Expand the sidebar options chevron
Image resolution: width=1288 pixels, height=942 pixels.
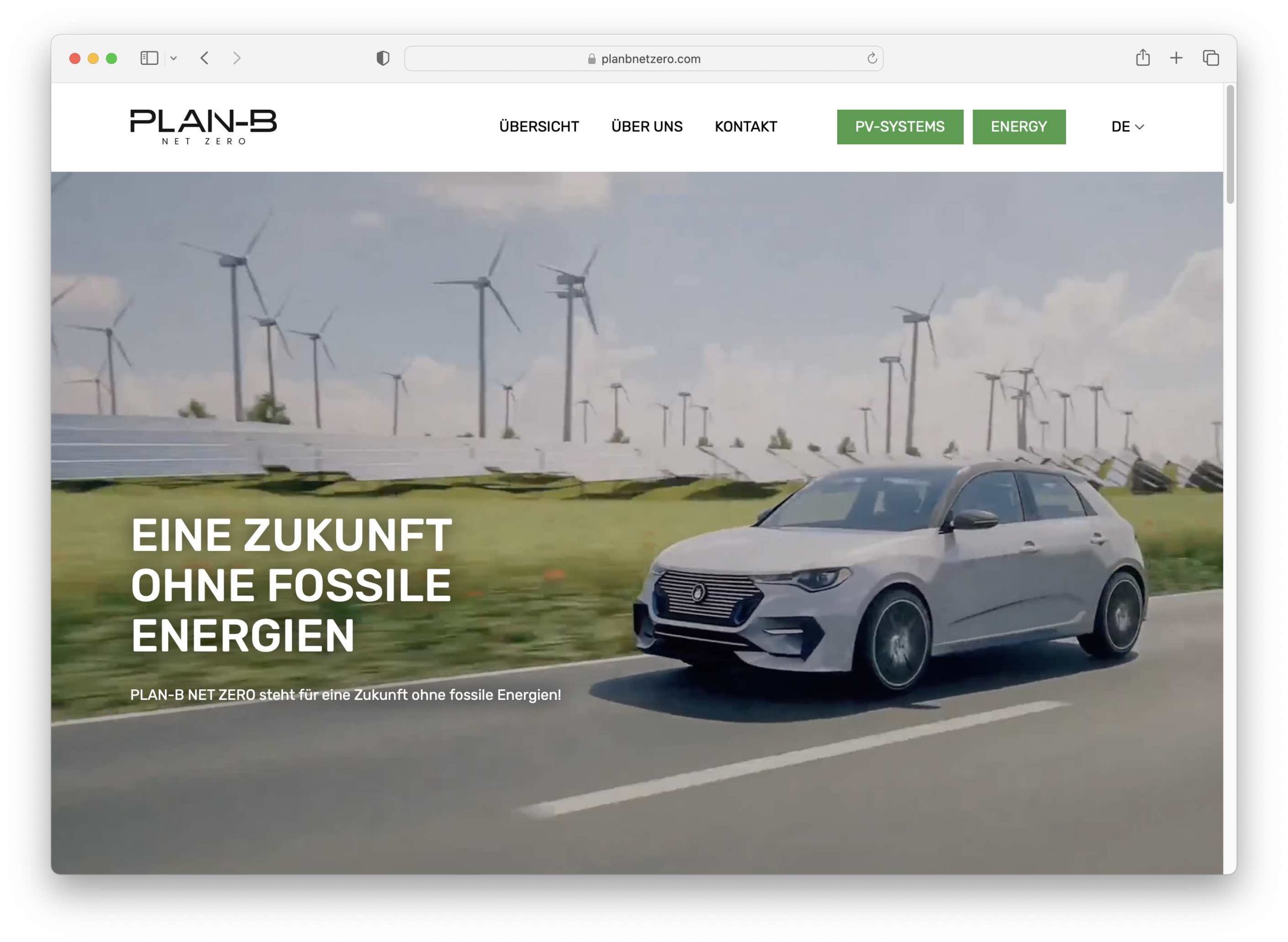pyautogui.click(x=174, y=57)
